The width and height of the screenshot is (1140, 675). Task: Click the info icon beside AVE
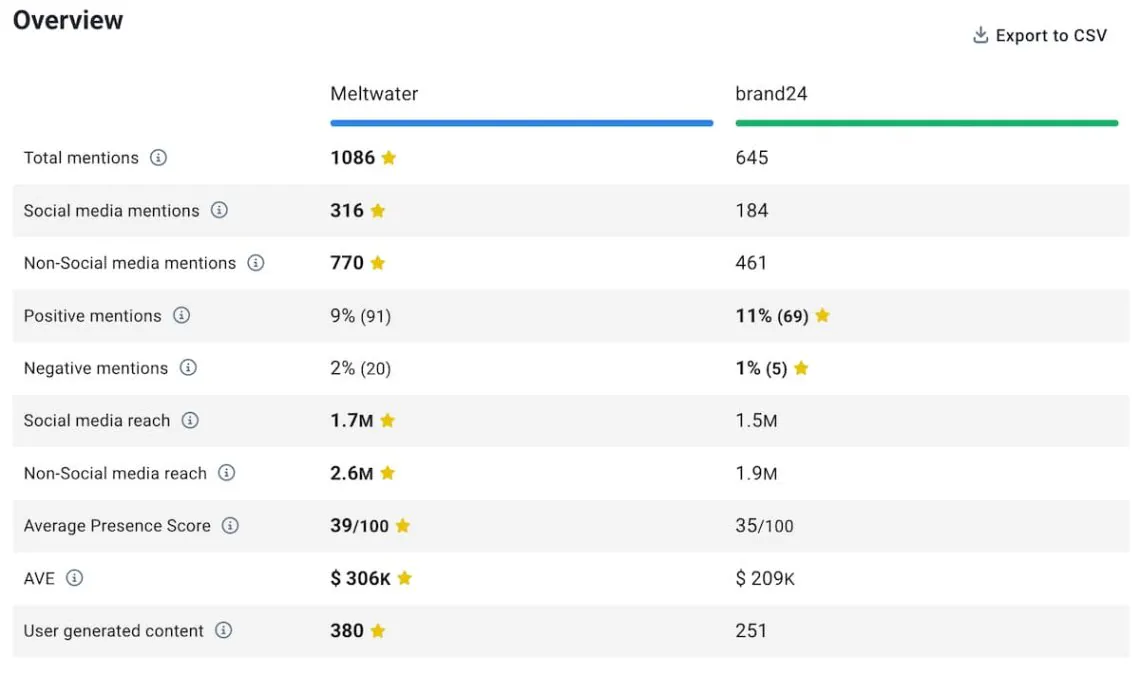tap(75, 578)
